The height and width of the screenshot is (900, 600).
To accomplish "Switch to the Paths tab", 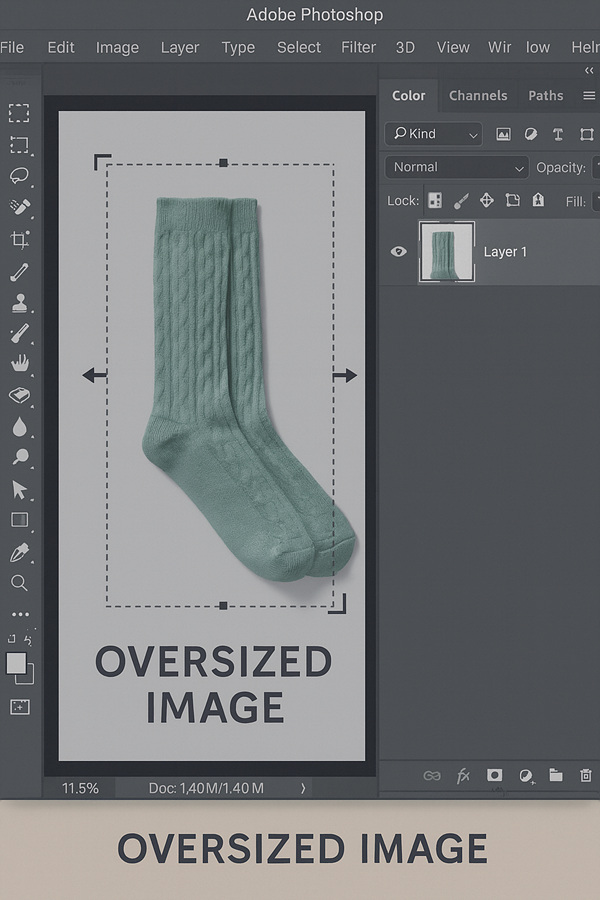I will tap(545, 95).
